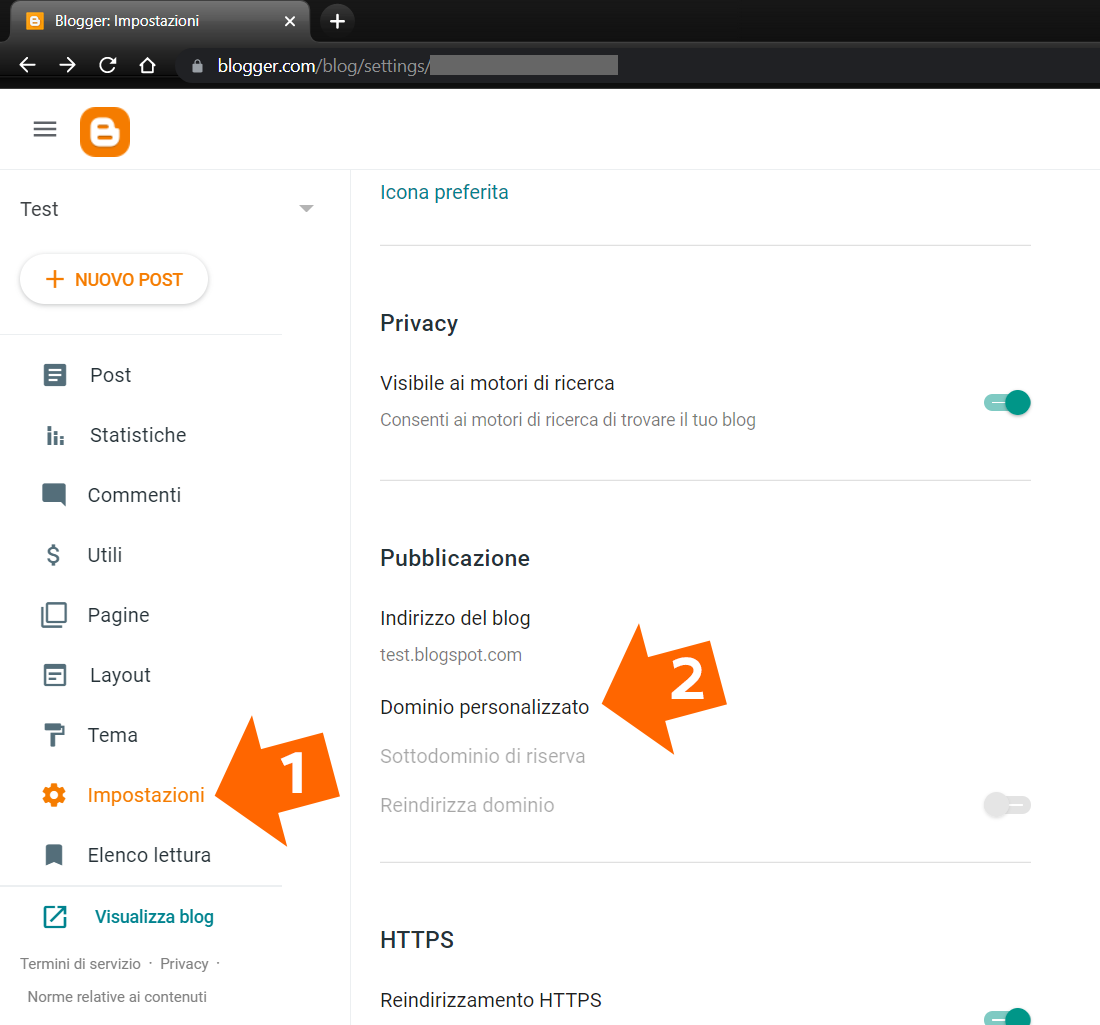The image size is (1100, 1025).
Task: Click the Visibile ai motori di ricerca label
Action: coord(497,383)
